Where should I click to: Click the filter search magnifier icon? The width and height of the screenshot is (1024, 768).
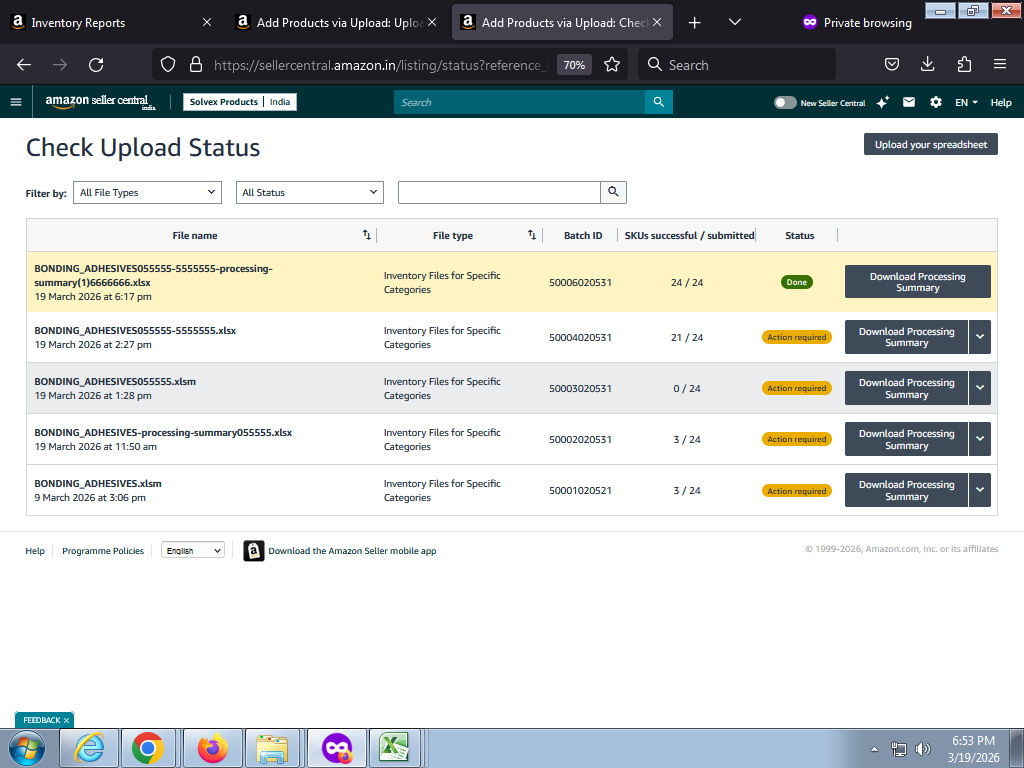coord(613,192)
